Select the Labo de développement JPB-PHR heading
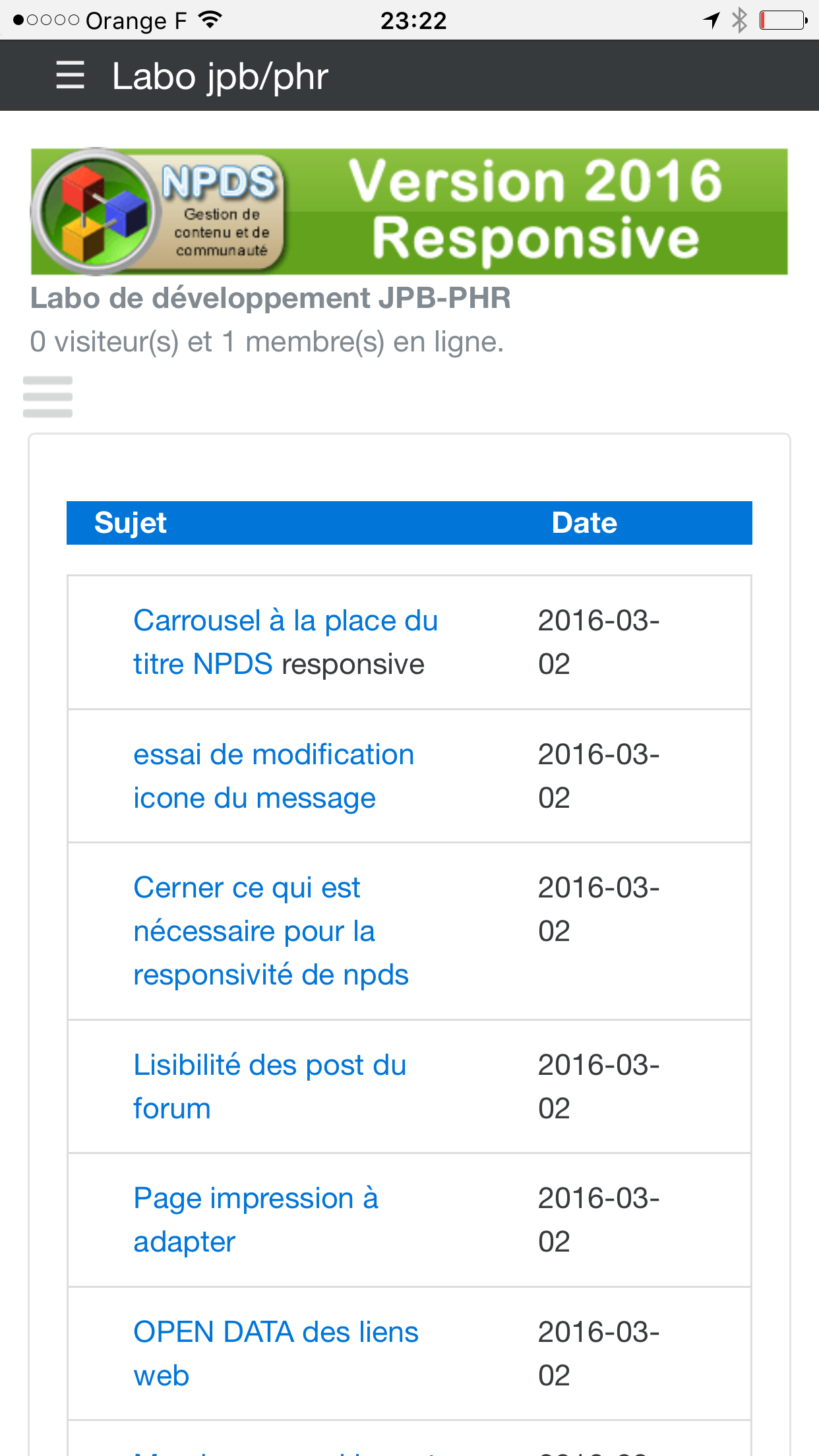This screenshot has height=1456, width=819. (x=270, y=298)
